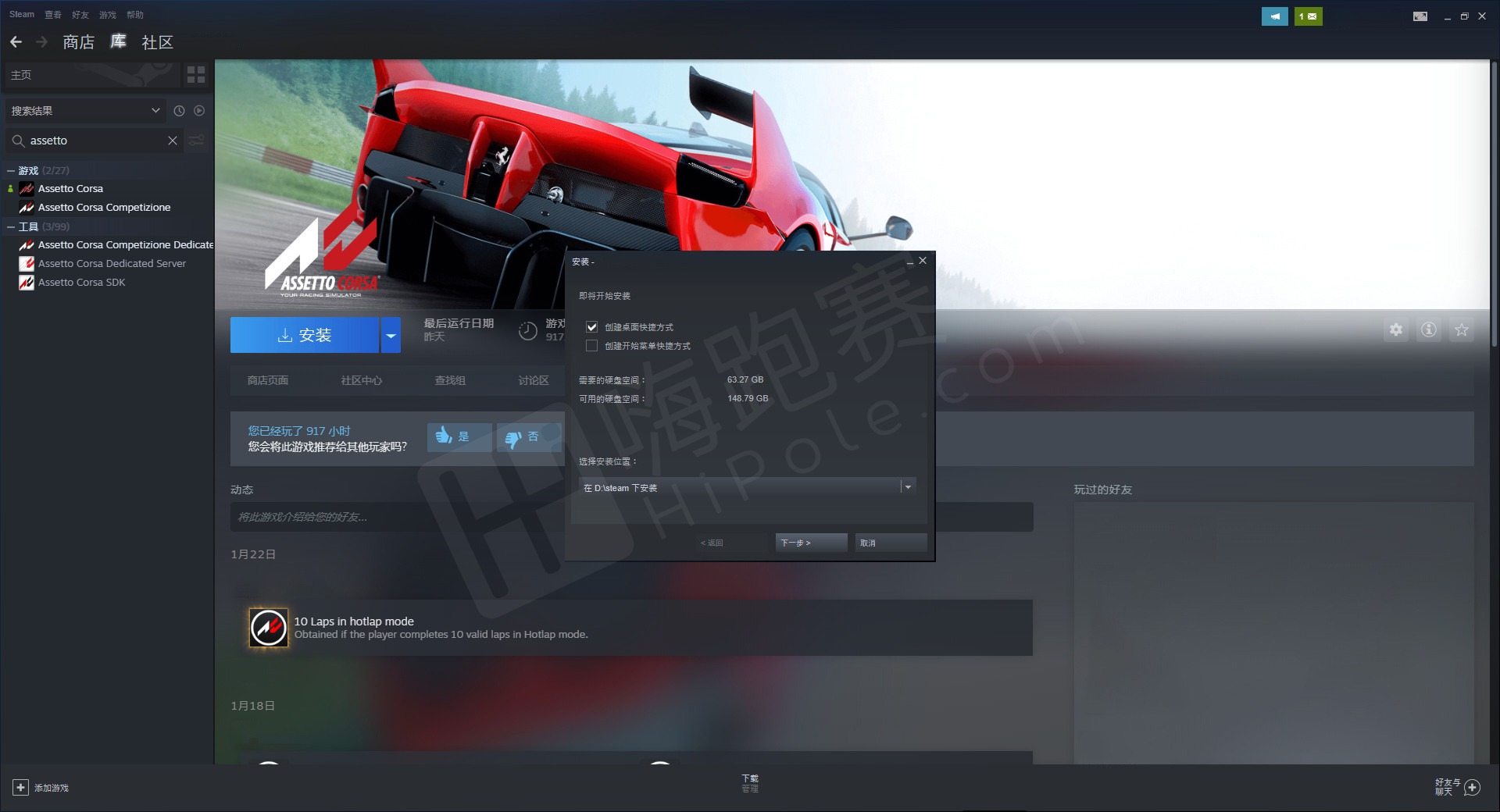This screenshot has width=1500, height=812.
Task: Collapse the 游戏 category in sidebar
Action: [11, 170]
